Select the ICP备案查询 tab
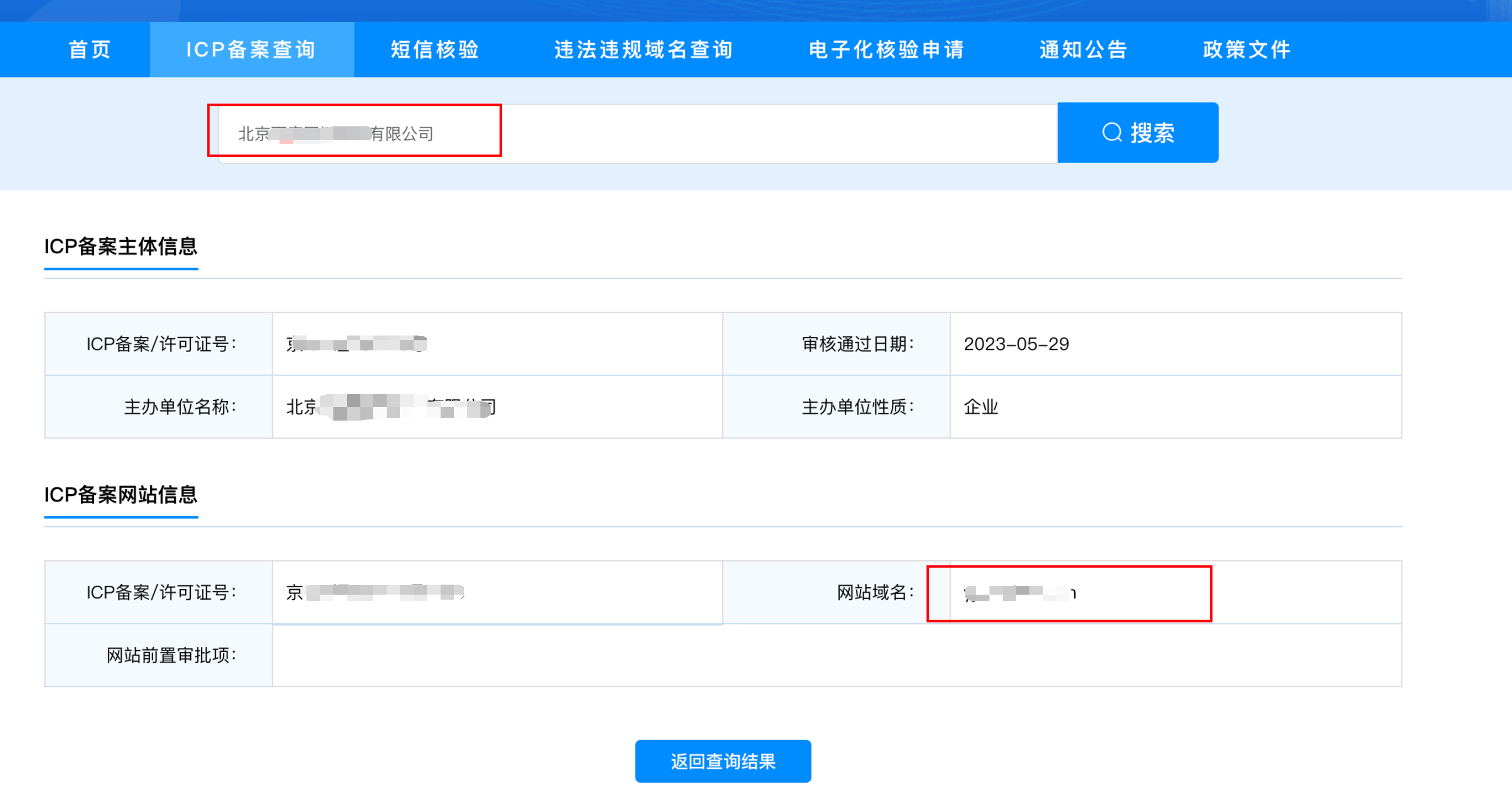Screen dimensions: 1512x794 (x=251, y=50)
